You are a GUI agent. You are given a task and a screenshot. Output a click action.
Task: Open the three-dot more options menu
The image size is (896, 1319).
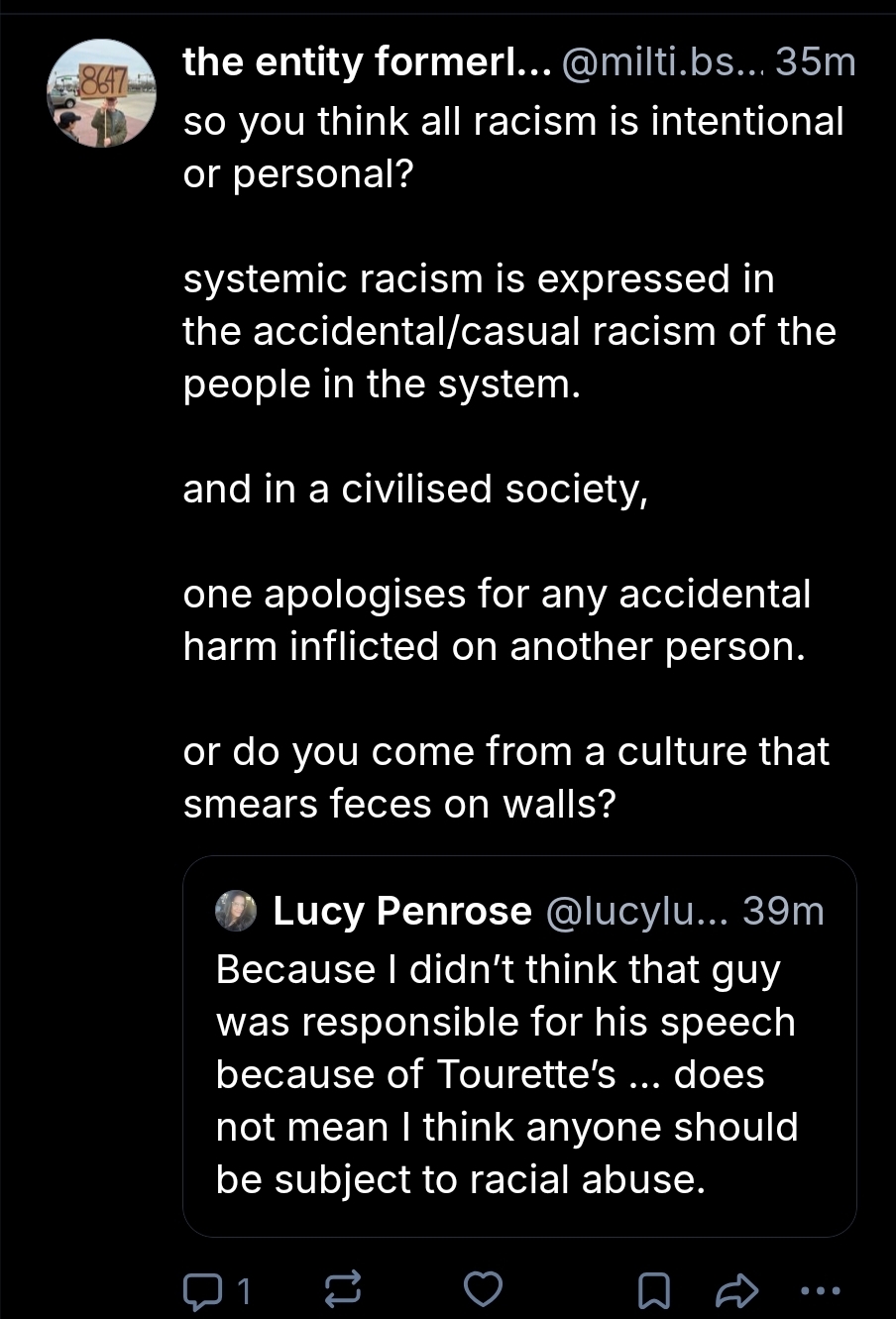[820, 1289]
